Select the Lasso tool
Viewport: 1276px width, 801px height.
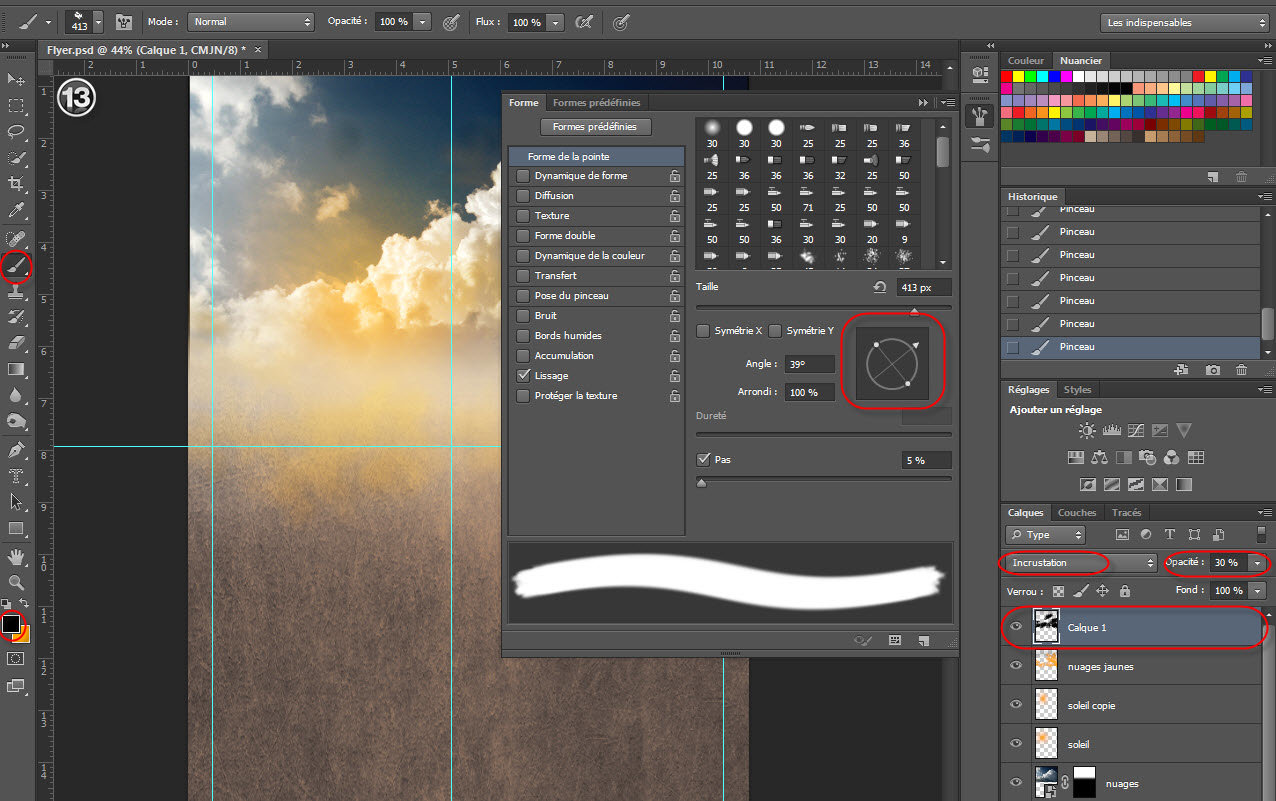tap(16, 131)
